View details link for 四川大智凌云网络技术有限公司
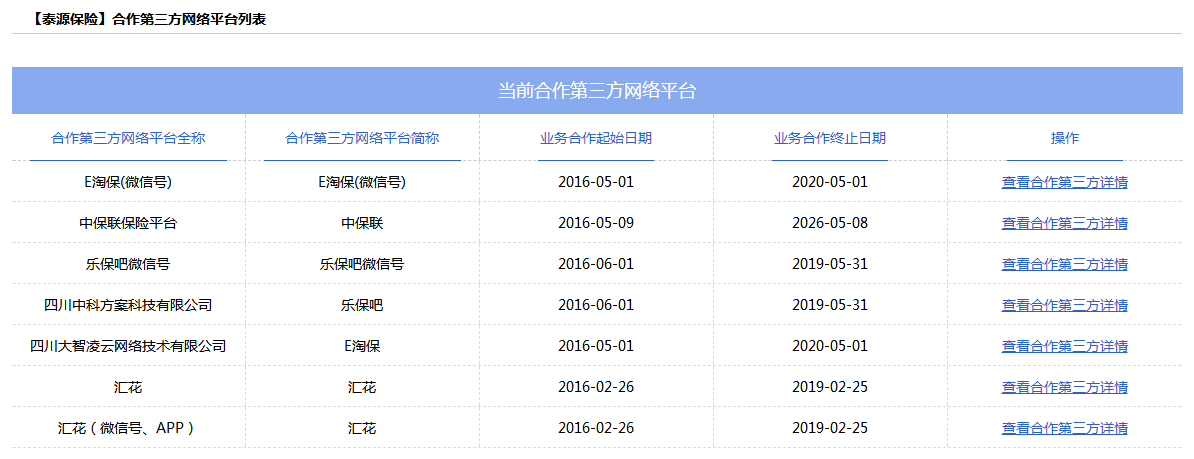Screen dimensions: 1194x459 [x=1064, y=346]
